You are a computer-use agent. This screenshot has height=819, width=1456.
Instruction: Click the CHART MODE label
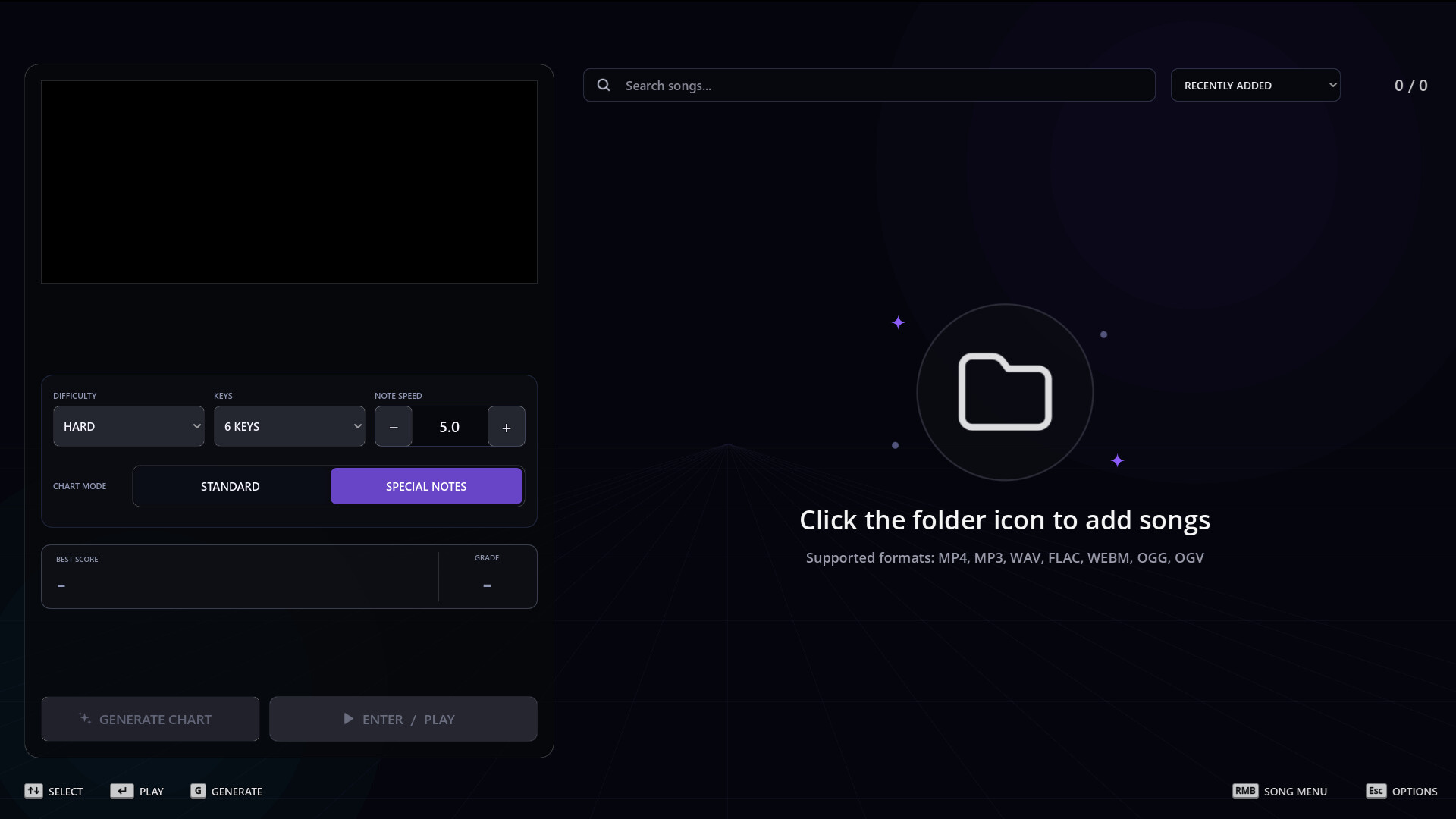80,486
